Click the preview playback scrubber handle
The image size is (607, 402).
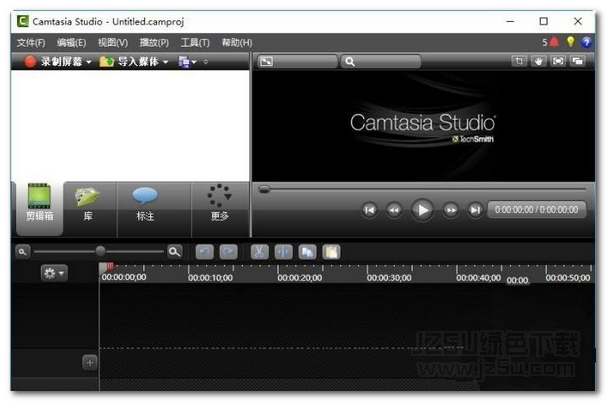[x=264, y=189]
